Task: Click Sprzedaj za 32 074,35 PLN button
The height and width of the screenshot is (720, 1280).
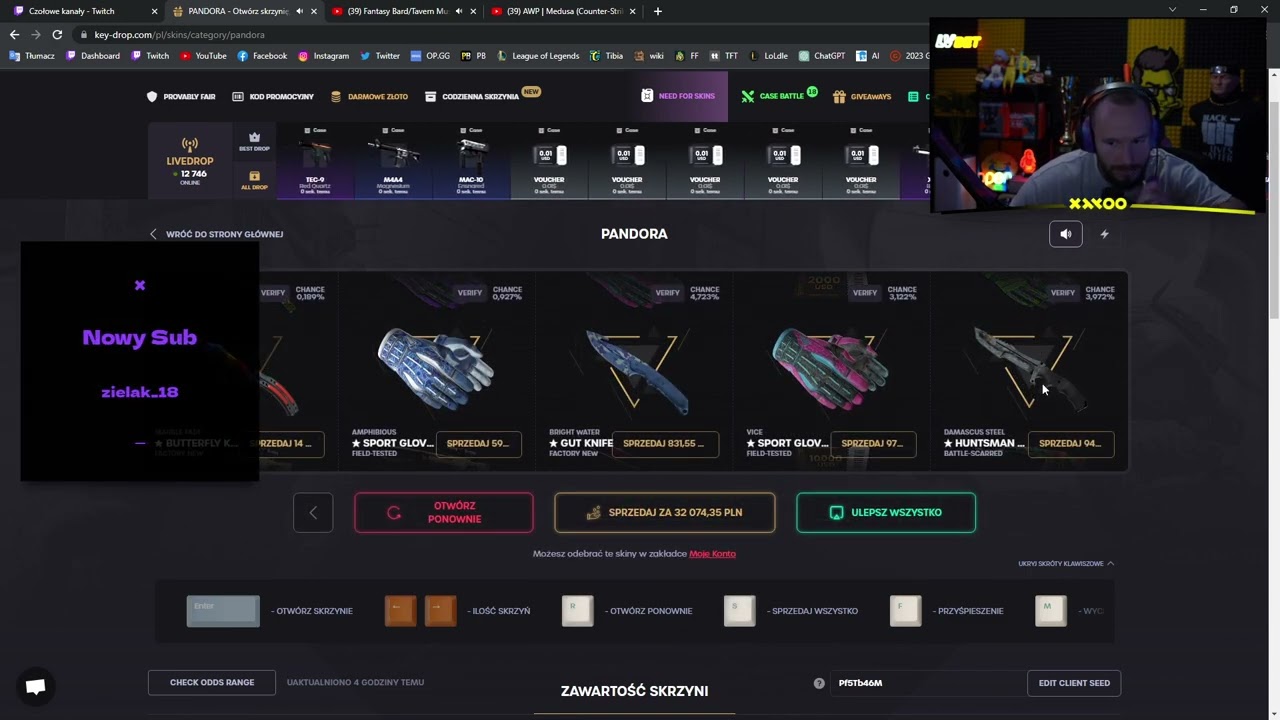Action: (665, 512)
